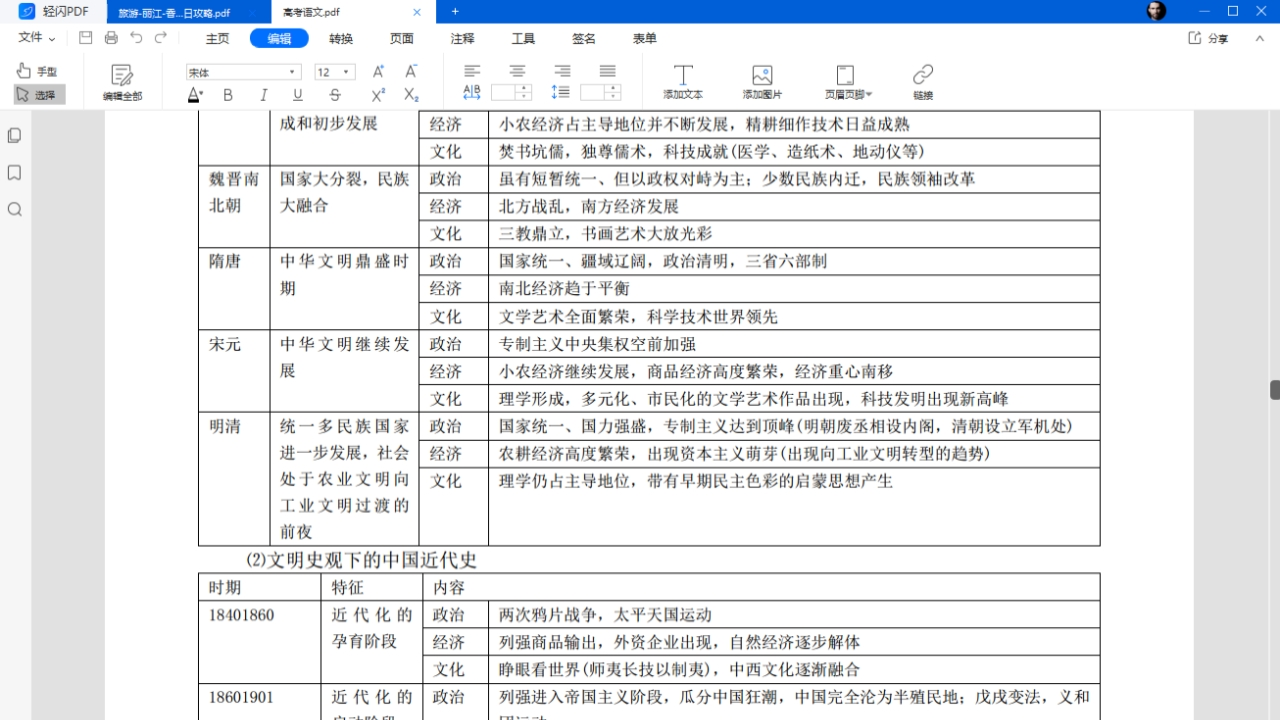Click 添加图片 add image tool
This screenshot has width=1280, height=720.
(x=762, y=83)
